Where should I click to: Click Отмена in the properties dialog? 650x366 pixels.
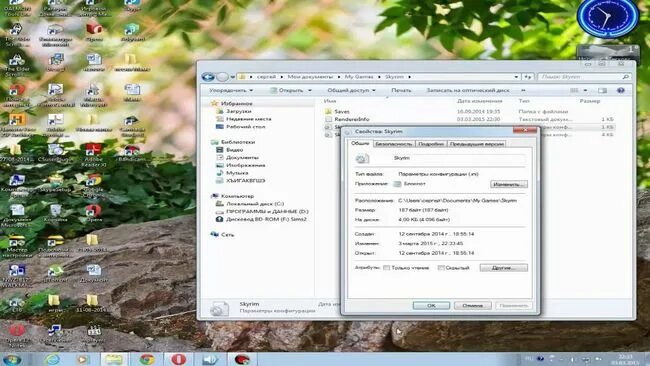pyautogui.click(x=473, y=305)
